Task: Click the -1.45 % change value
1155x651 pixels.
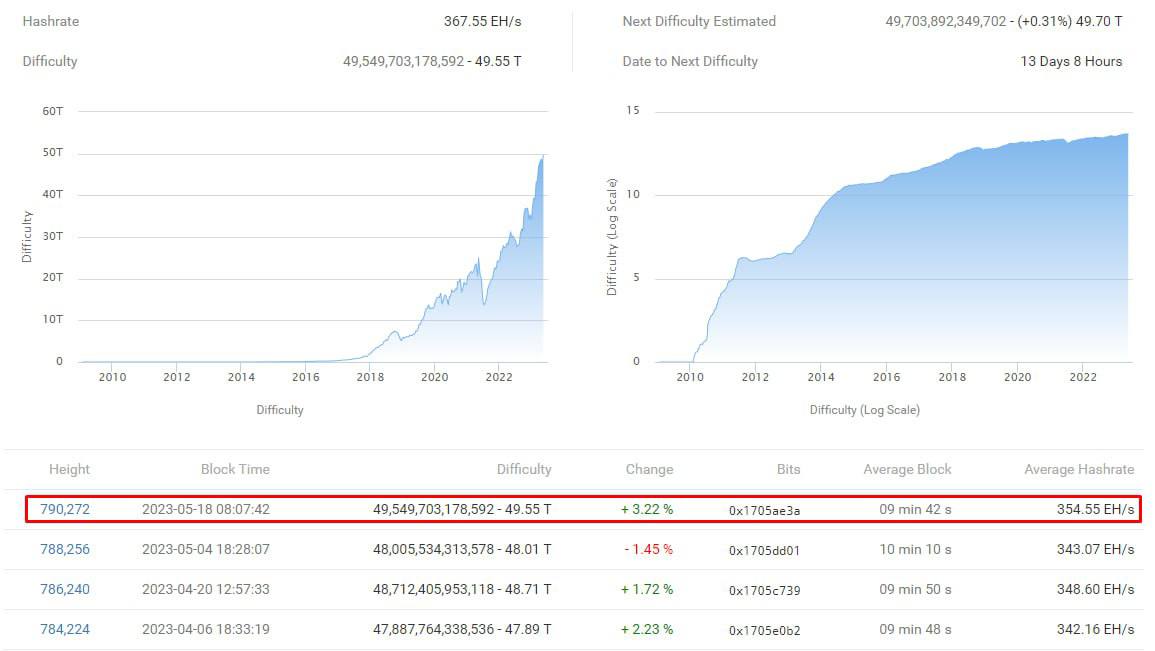Action: [648, 549]
